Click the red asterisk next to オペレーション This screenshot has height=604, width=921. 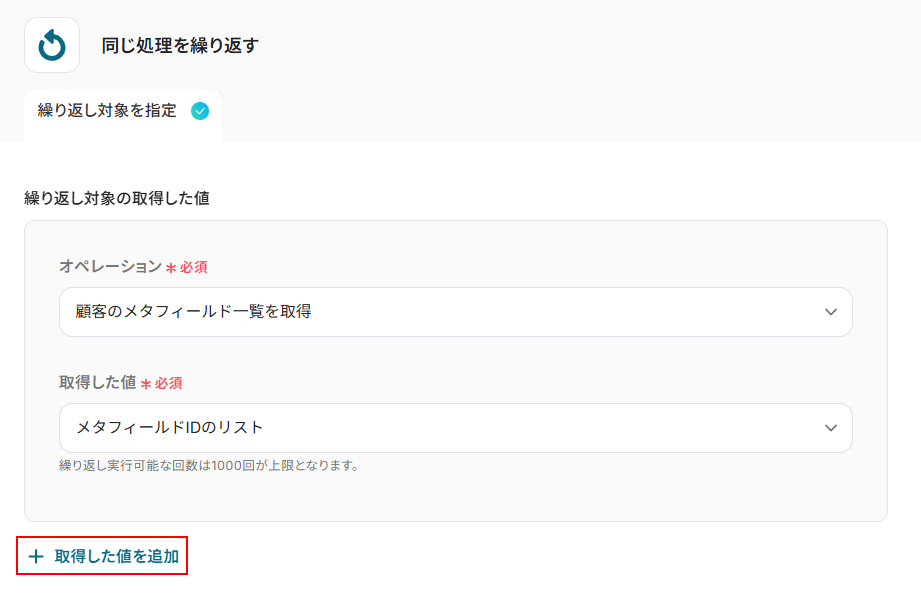pos(171,268)
